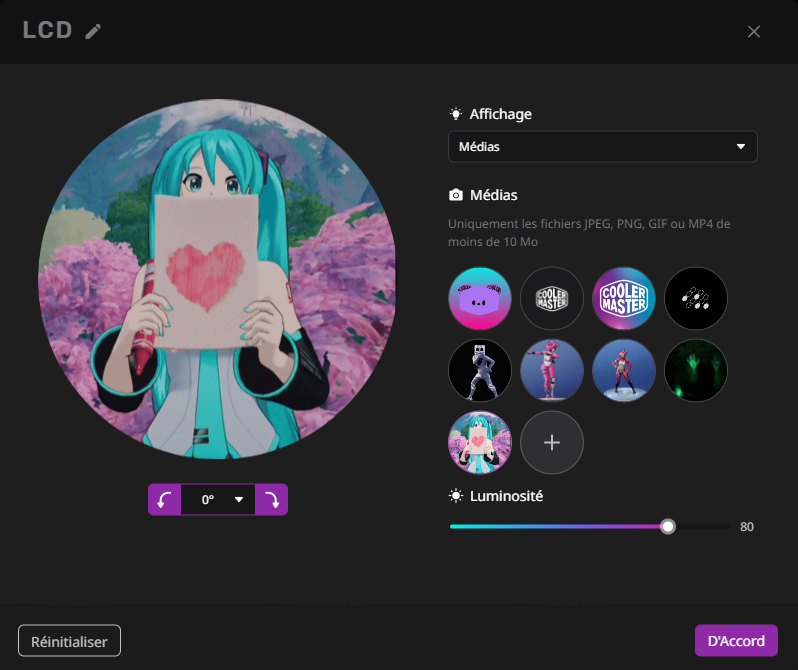Edit the LCD name with pencil icon

(93, 32)
